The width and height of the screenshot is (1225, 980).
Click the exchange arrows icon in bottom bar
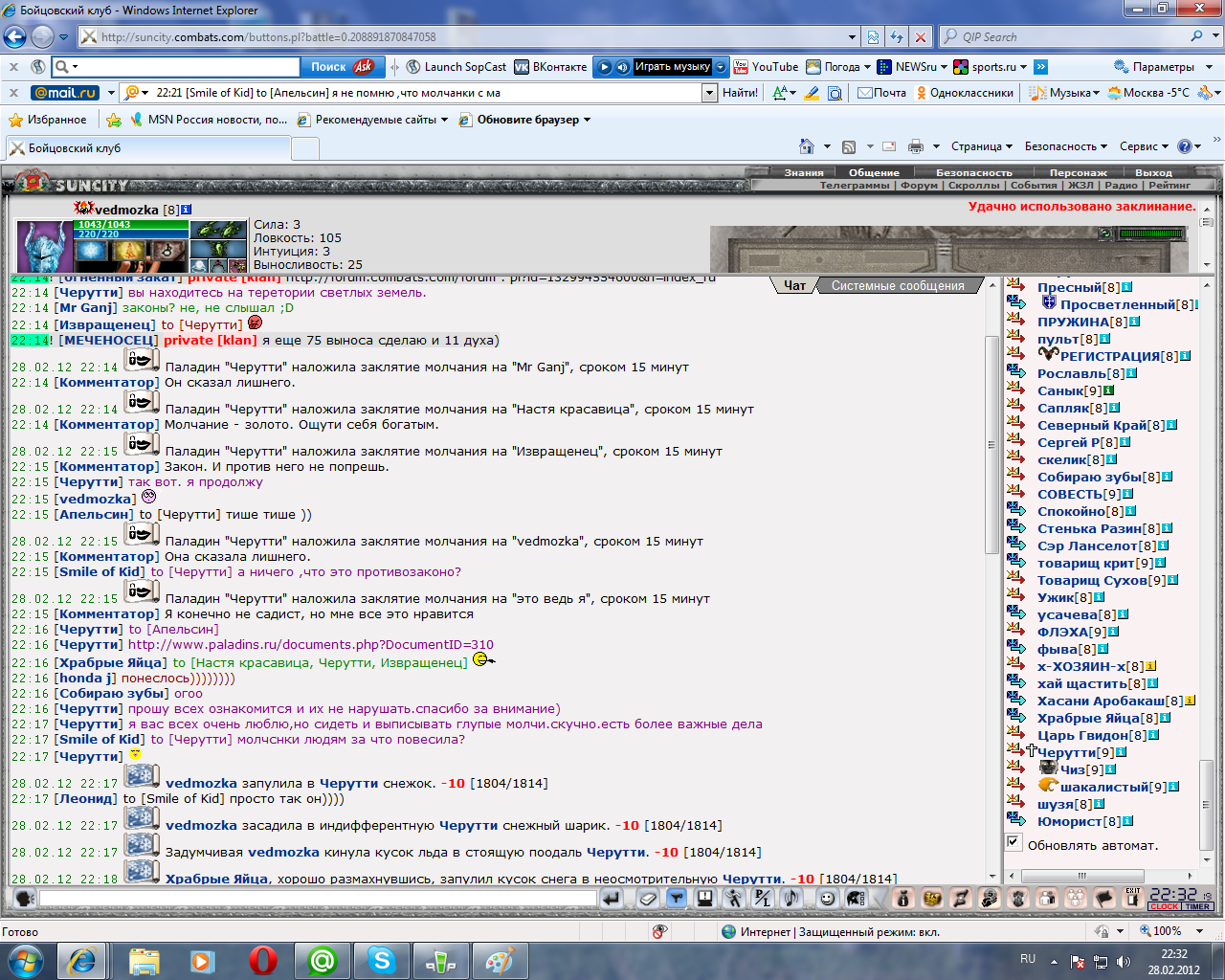961,898
